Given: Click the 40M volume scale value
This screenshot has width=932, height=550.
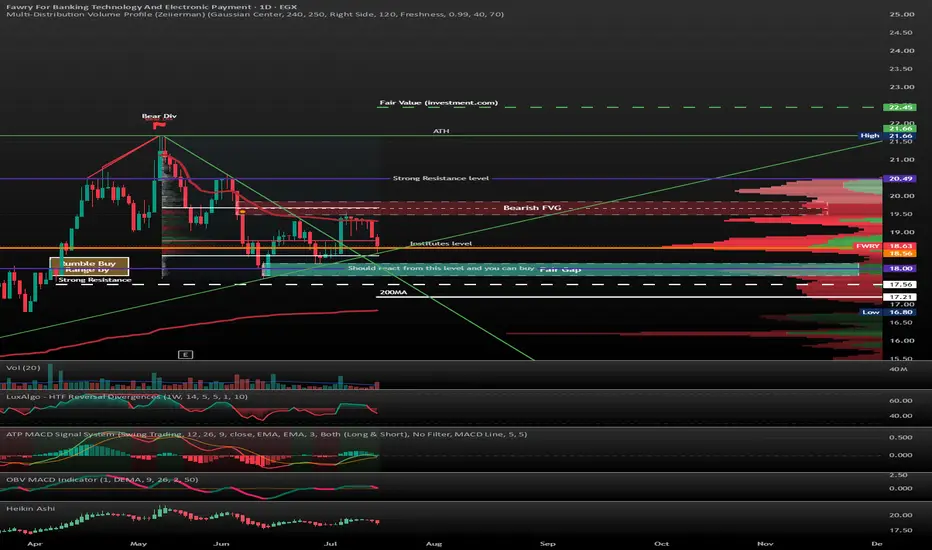Looking at the screenshot, I should tap(898, 369).
